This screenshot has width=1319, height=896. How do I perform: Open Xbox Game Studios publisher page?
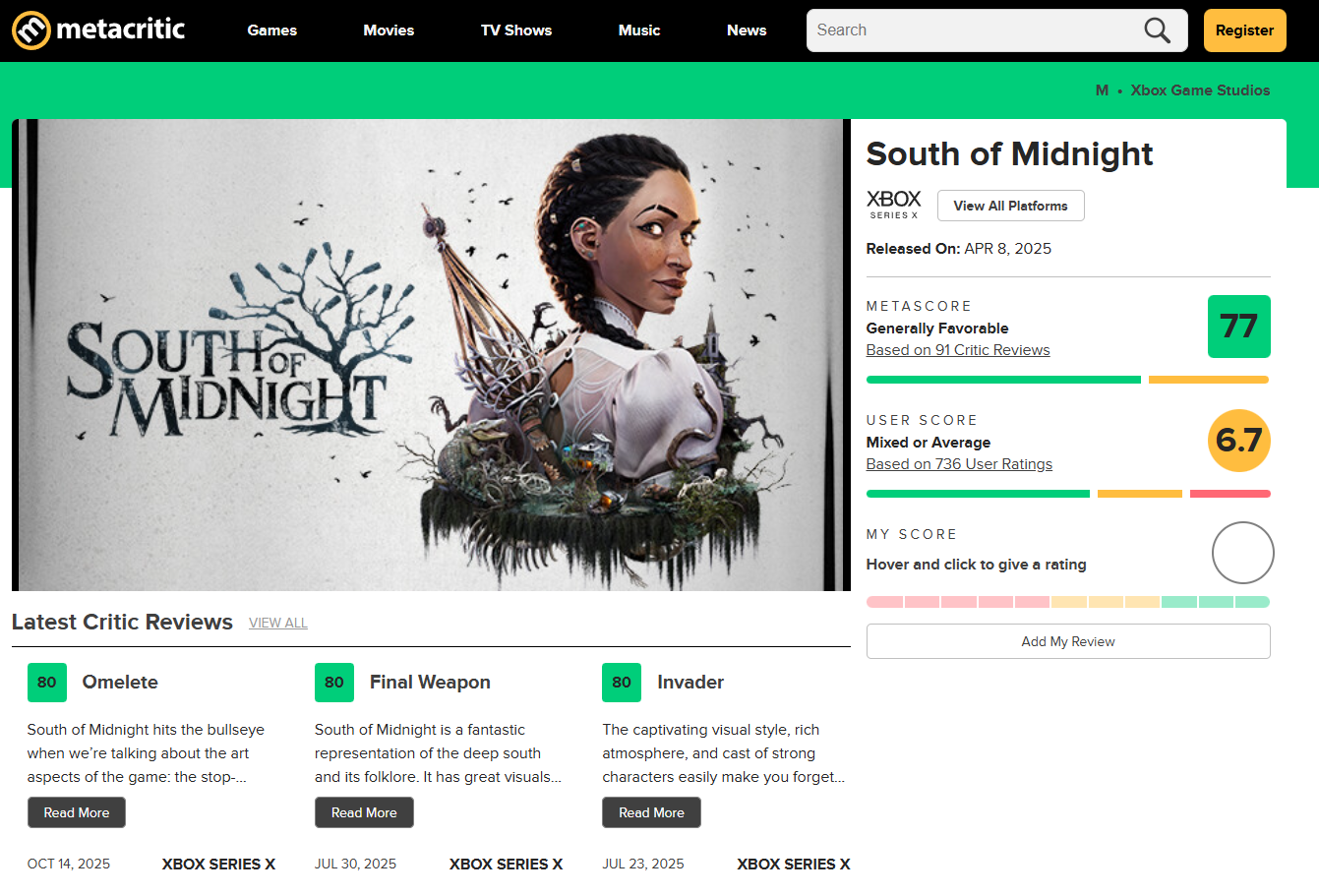coord(1200,90)
